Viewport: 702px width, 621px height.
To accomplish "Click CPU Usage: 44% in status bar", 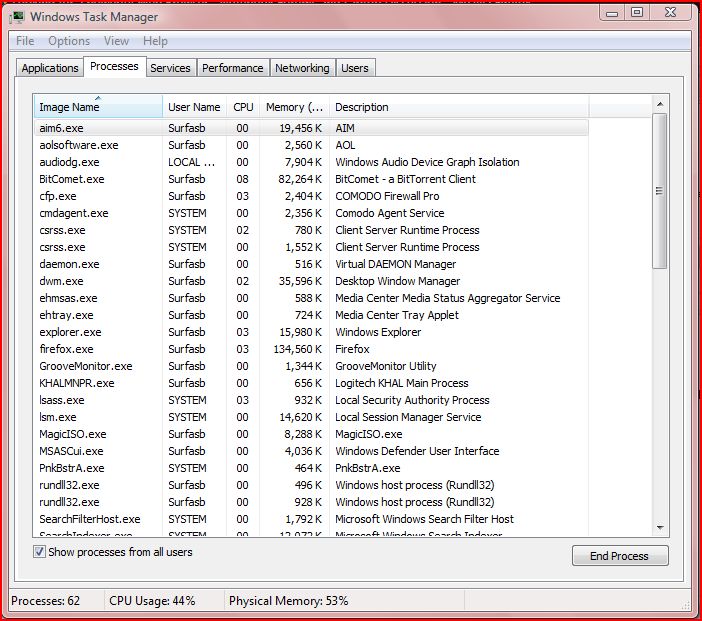I will [x=152, y=601].
